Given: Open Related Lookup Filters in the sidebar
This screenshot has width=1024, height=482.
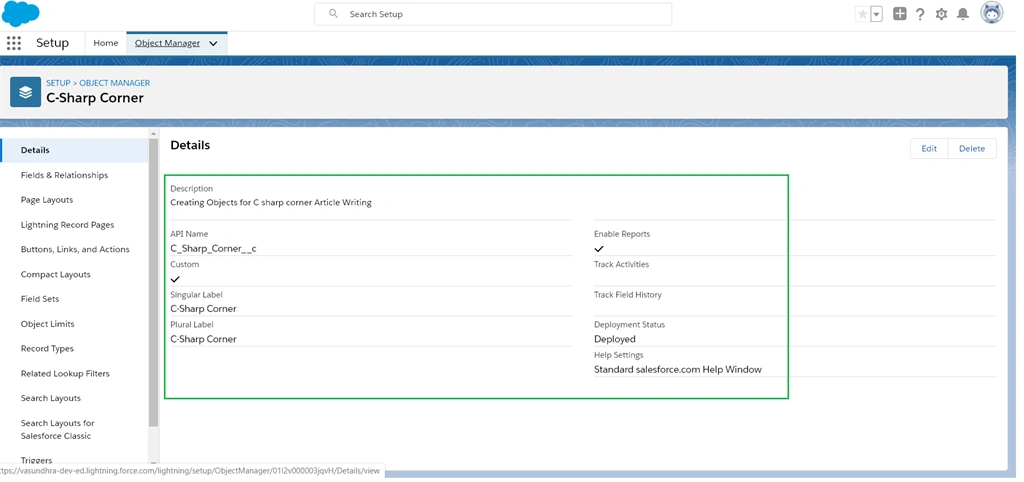Looking at the screenshot, I should [x=65, y=374].
